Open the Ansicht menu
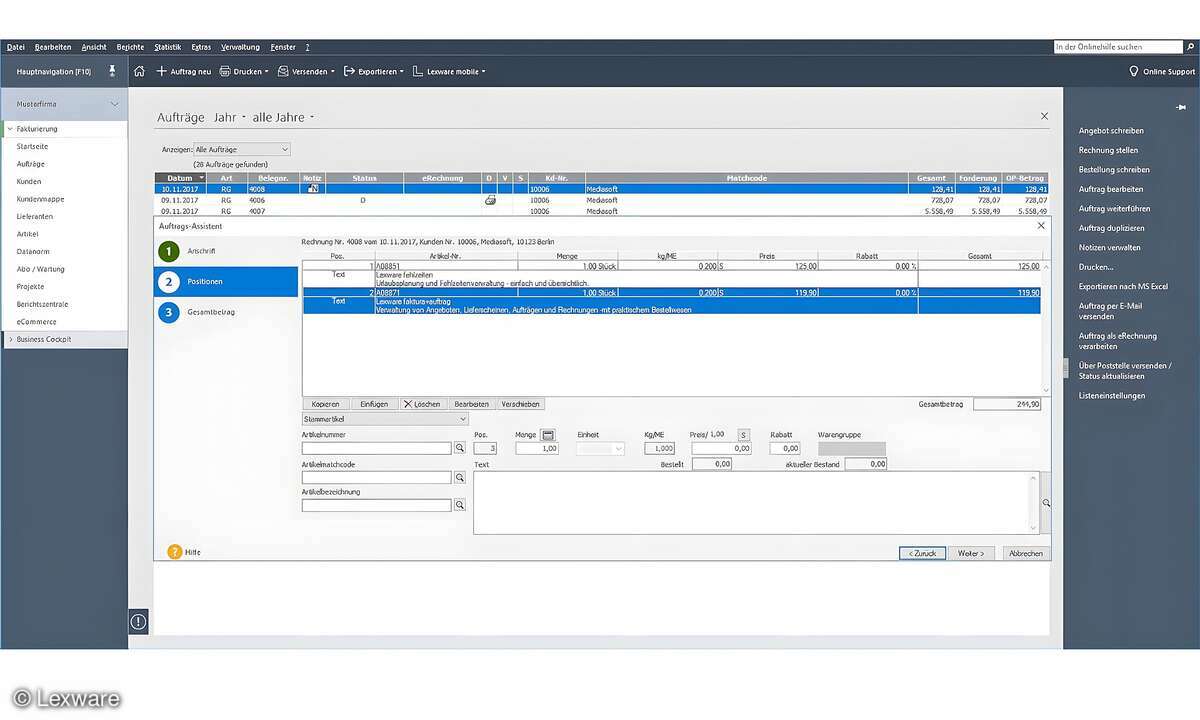 (x=94, y=47)
